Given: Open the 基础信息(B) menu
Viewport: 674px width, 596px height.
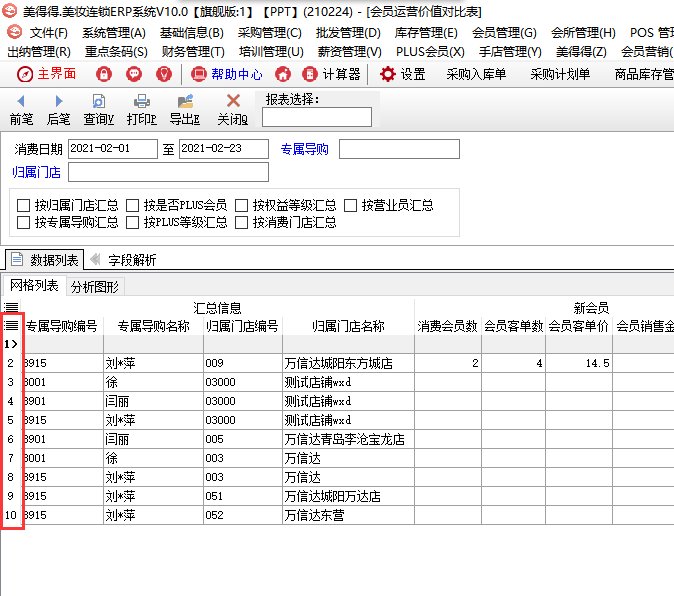Looking at the screenshot, I should click(192, 32).
